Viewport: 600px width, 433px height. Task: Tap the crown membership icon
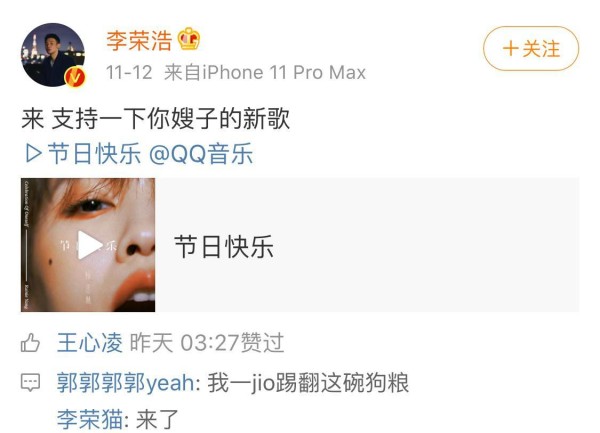tap(189, 39)
